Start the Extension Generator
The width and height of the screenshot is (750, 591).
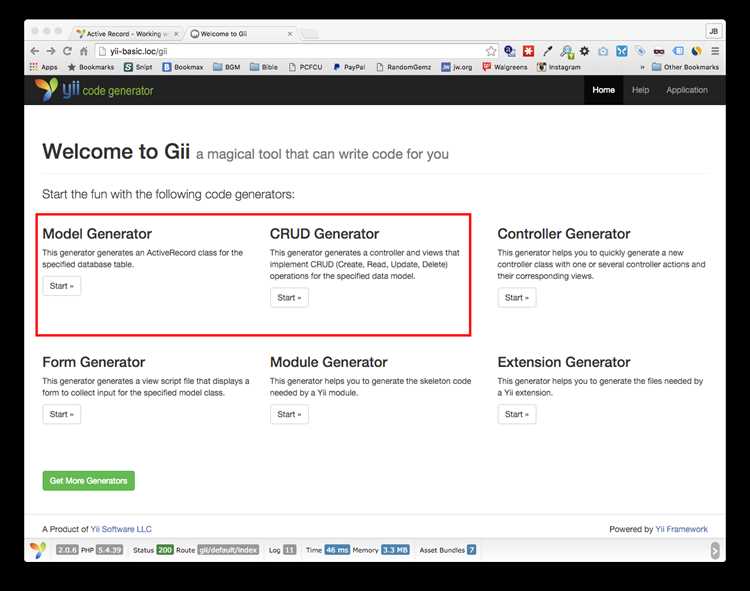point(517,414)
